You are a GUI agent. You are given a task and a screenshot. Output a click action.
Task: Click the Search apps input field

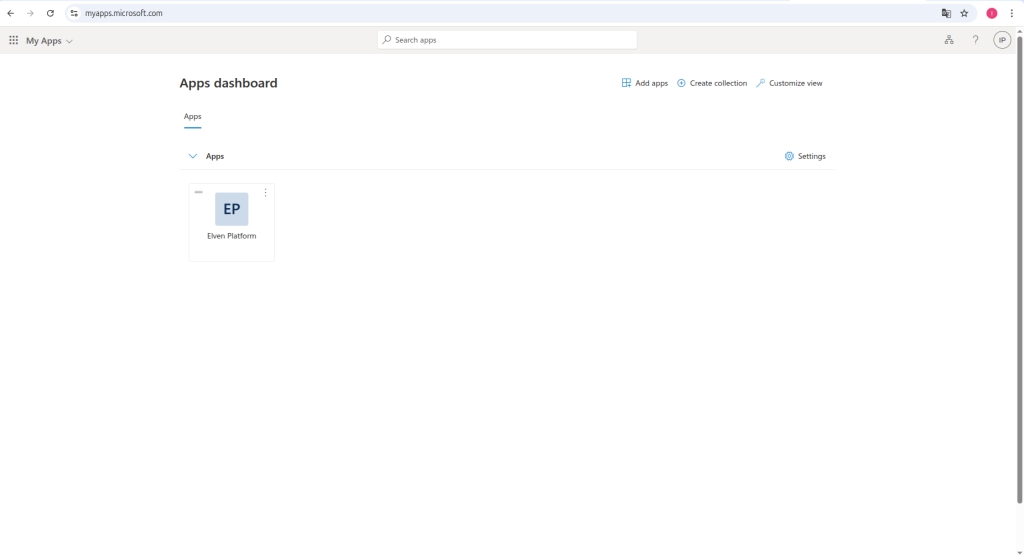point(508,40)
